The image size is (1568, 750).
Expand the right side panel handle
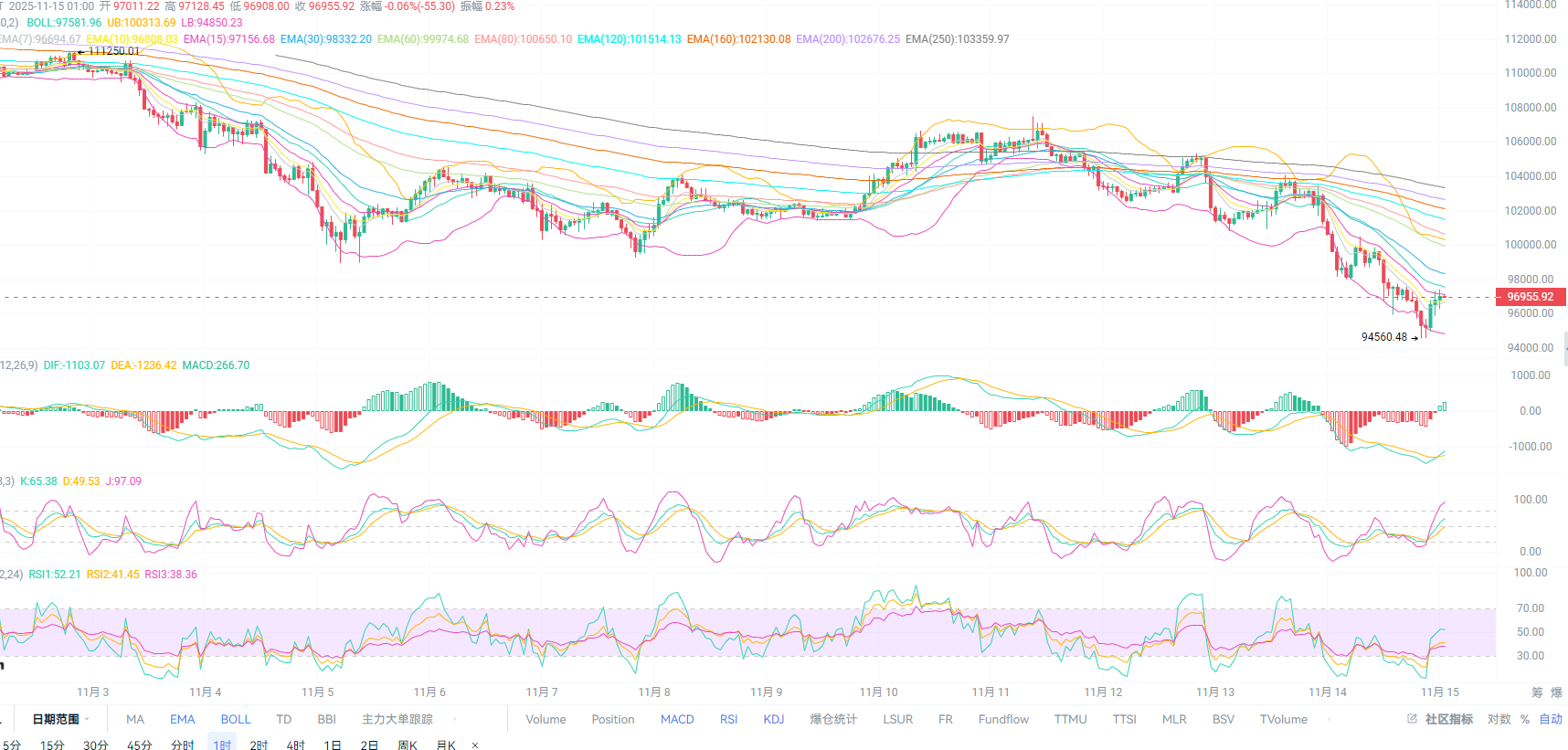click(1564, 349)
